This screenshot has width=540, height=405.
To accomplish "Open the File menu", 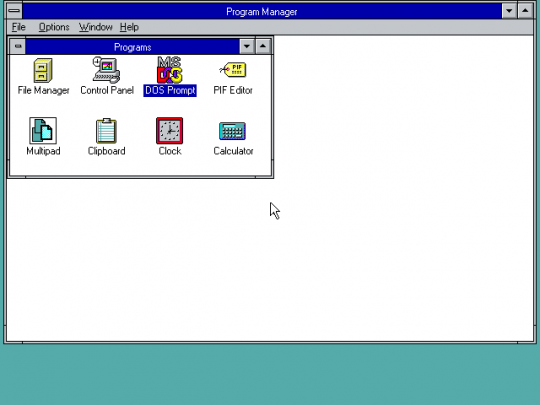I will (19, 27).
